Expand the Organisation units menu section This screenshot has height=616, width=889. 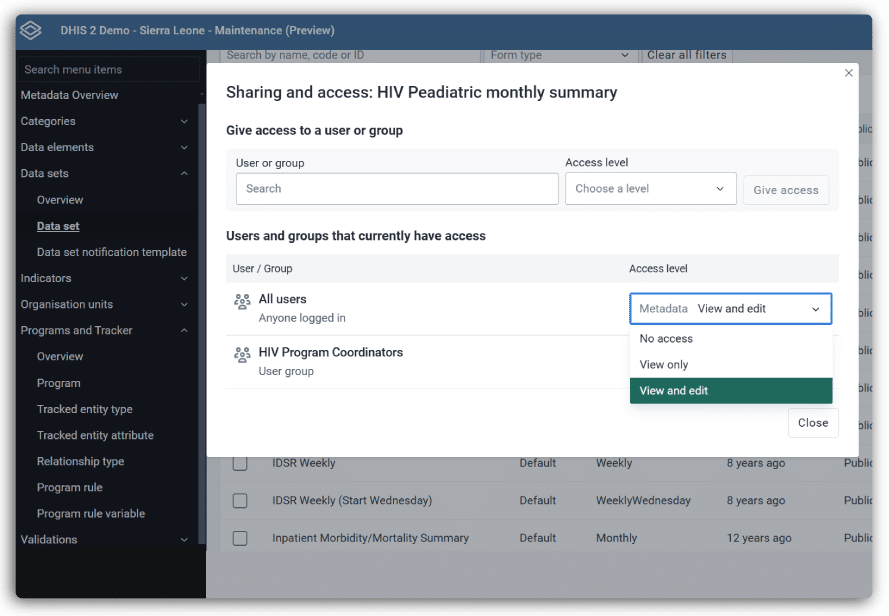(184, 305)
